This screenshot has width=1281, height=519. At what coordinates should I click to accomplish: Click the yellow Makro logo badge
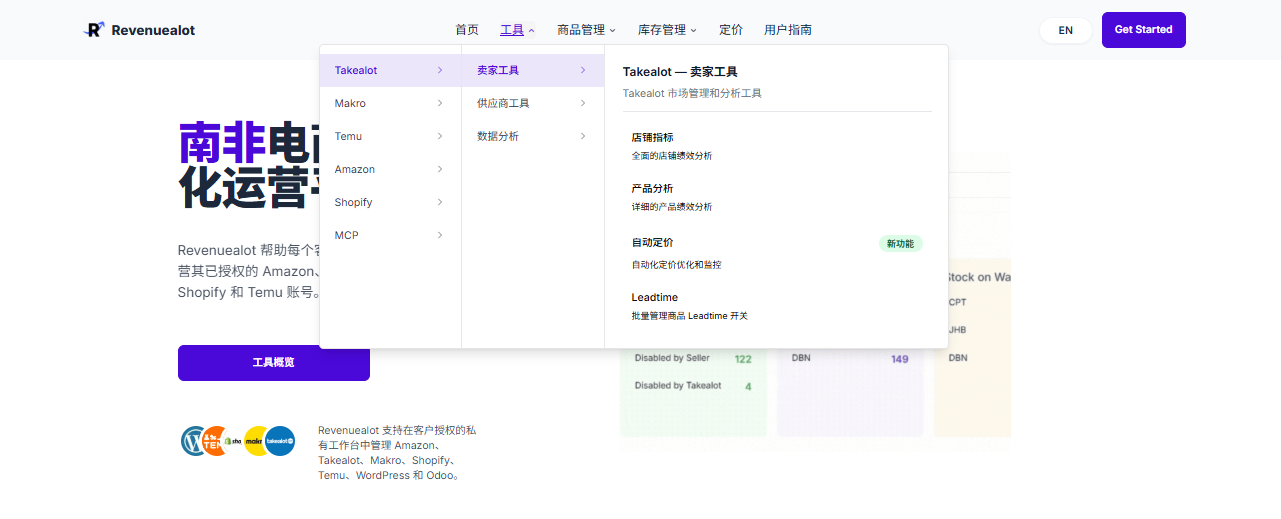[257, 441]
